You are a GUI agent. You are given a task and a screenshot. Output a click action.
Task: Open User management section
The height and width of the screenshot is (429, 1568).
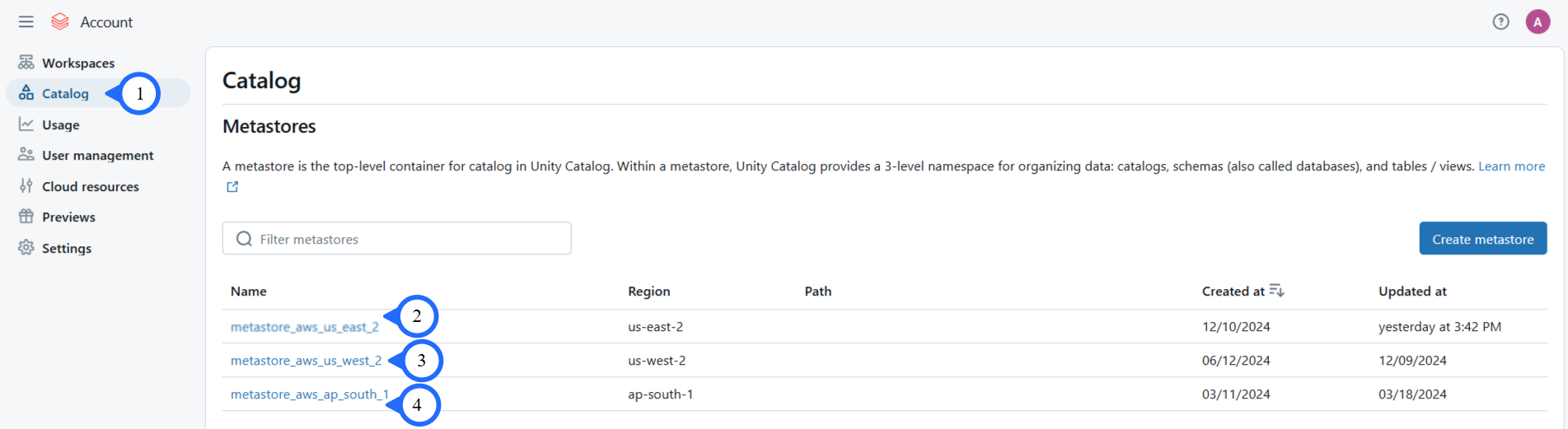pyautogui.click(x=97, y=156)
